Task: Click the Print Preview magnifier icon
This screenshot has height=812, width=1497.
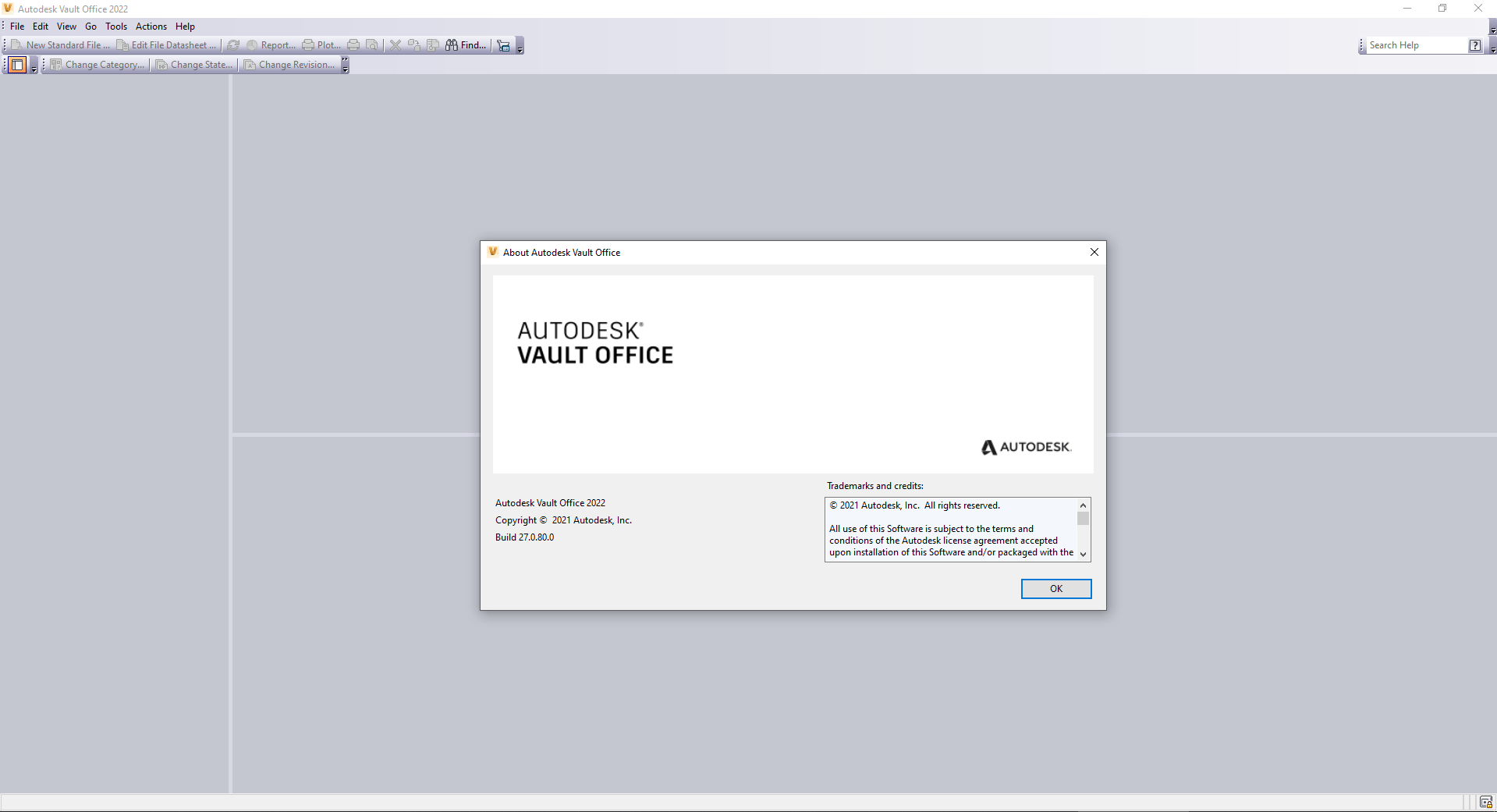Action: [372, 45]
